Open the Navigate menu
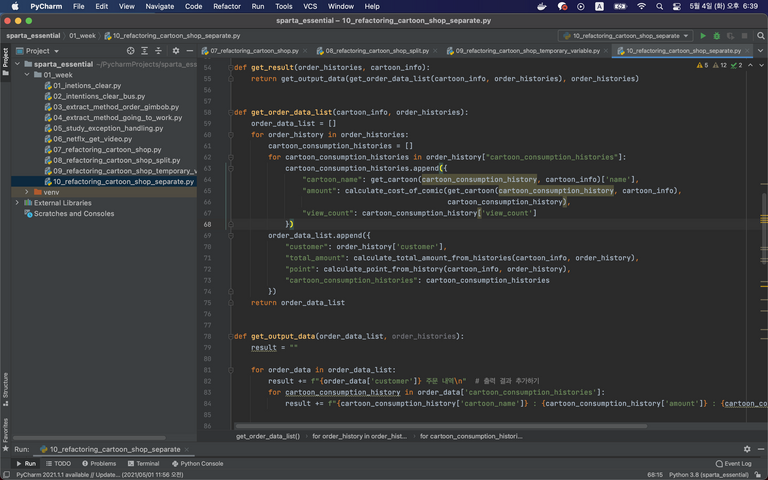Screen dimensions: 768x480 coord(160,6)
